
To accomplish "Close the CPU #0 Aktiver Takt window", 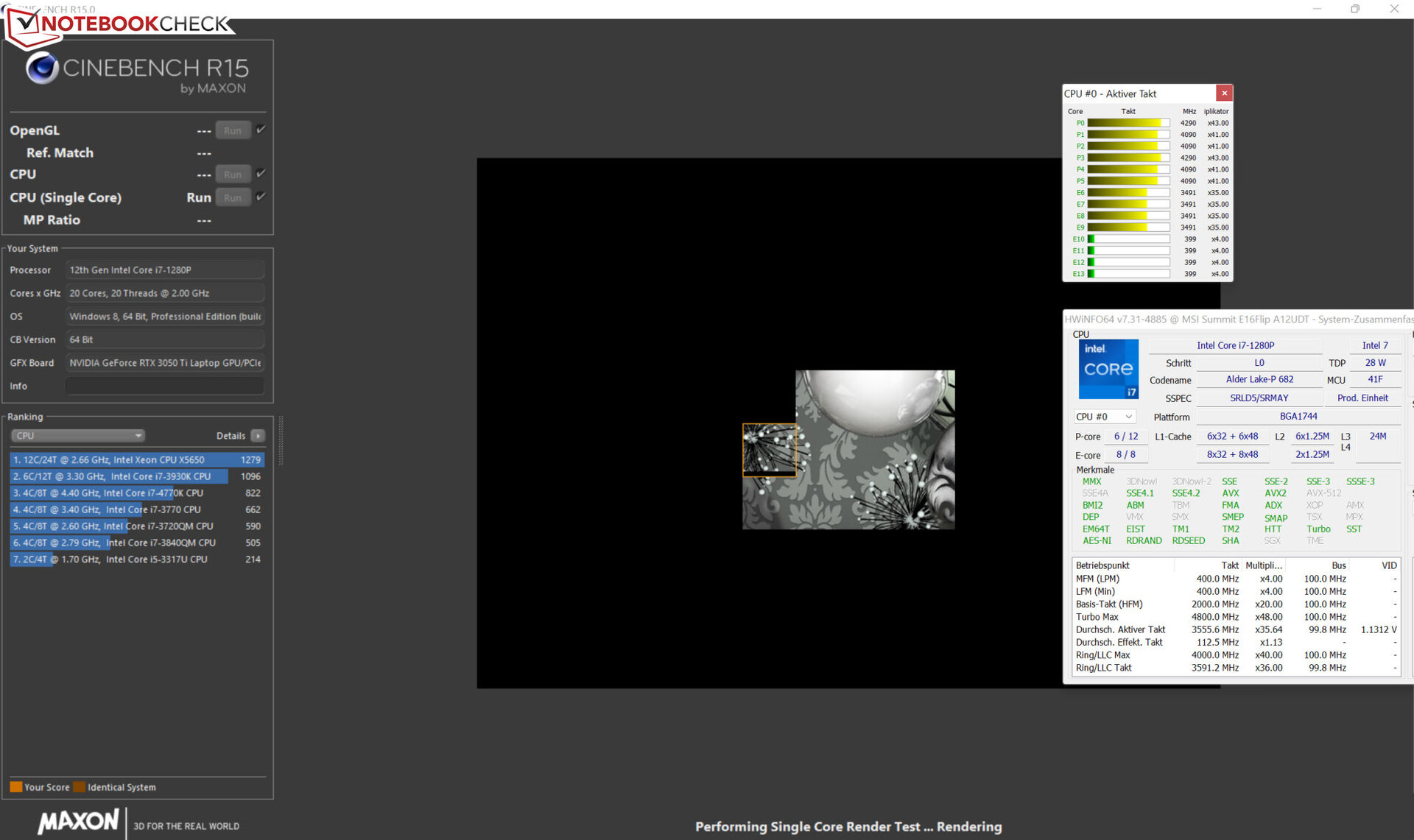I will click(x=1224, y=93).
